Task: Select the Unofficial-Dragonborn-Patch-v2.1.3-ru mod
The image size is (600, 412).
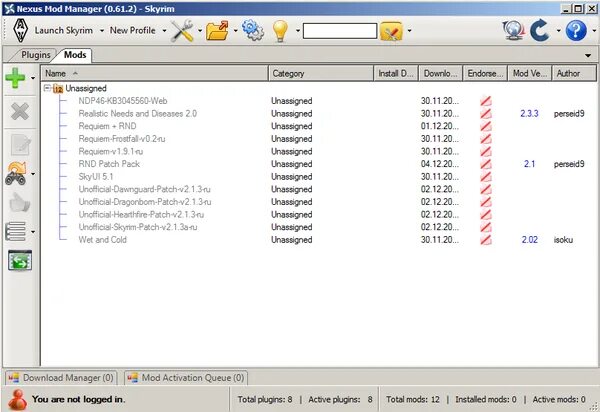Action: (x=145, y=202)
